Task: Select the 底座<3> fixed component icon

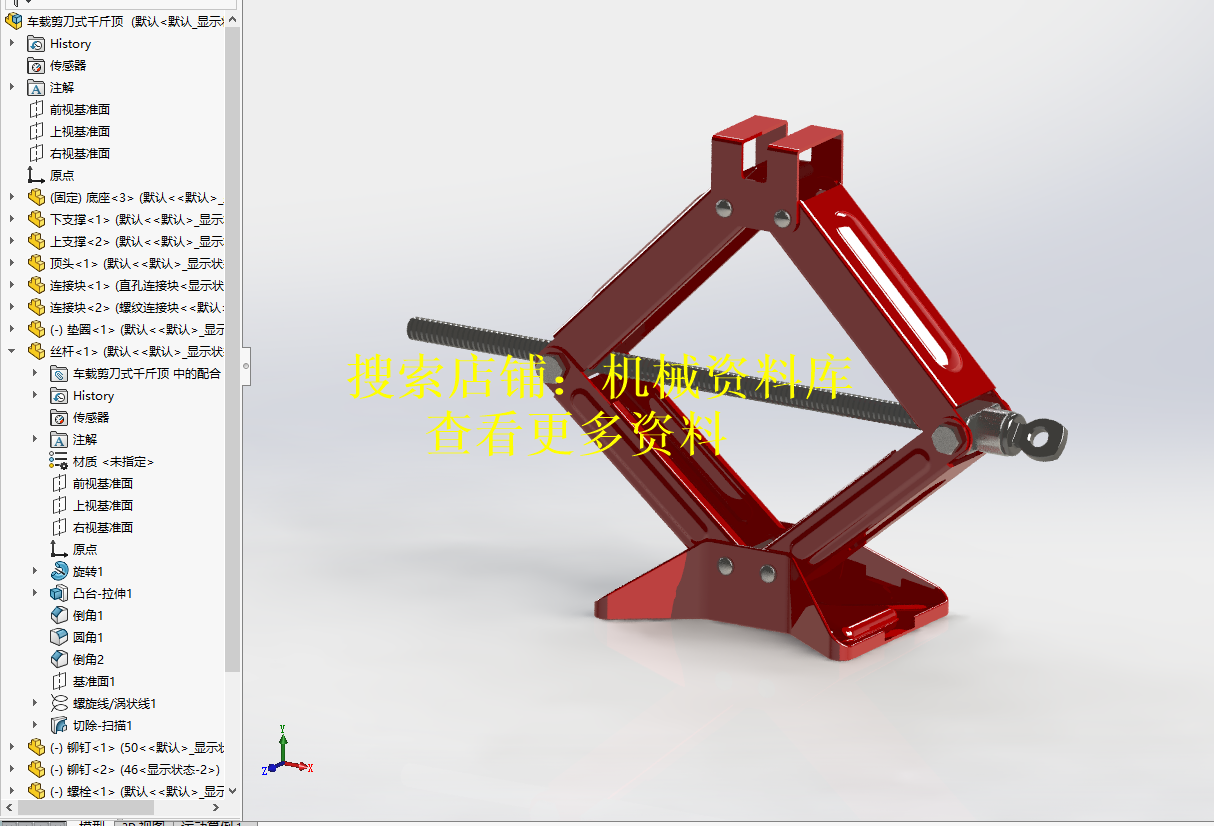Action: pyautogui.click(x=36, y=197)
